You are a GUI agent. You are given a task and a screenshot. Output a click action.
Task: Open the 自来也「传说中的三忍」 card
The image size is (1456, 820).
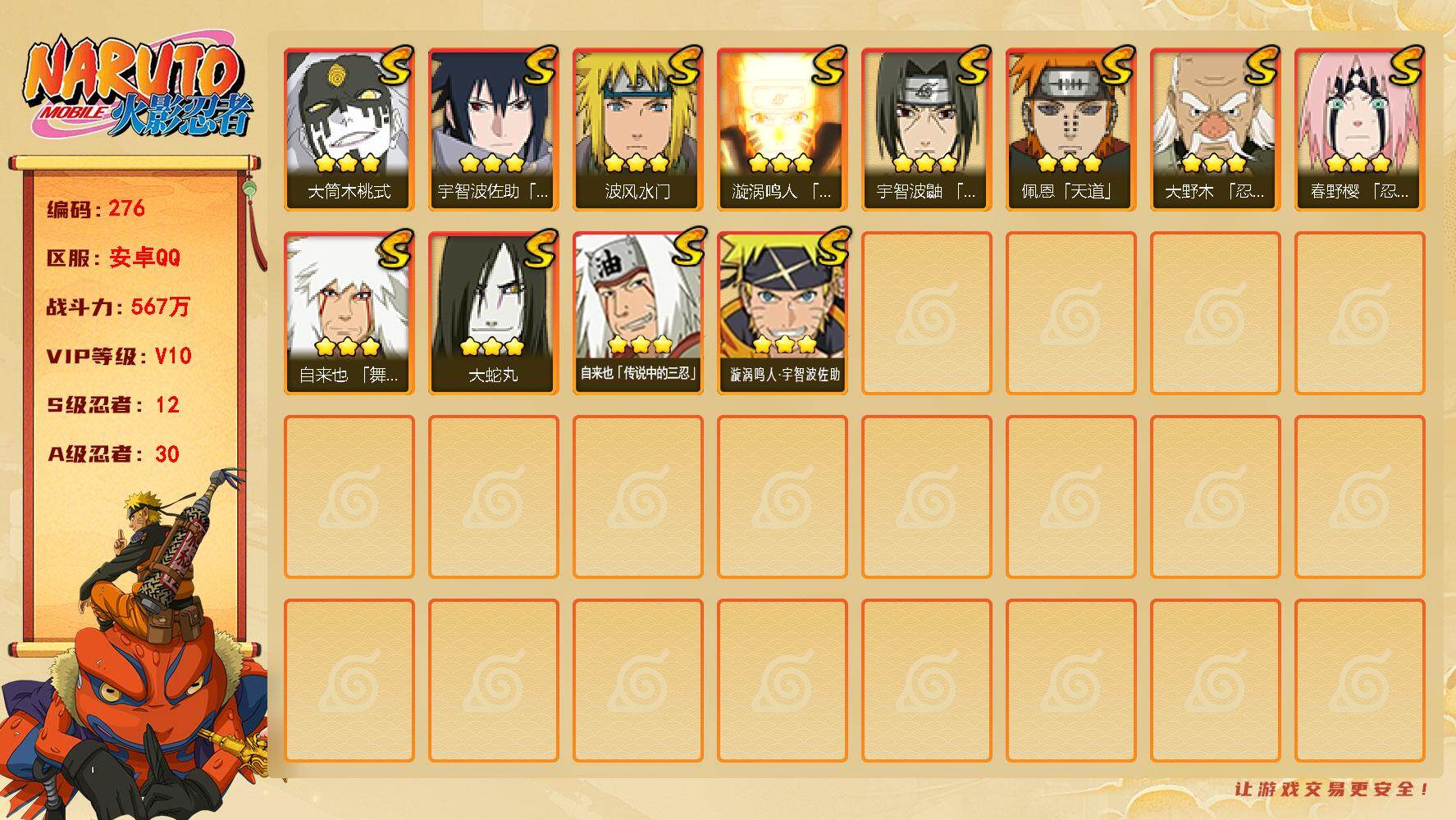pyautogui.click(x=637, y=313)
